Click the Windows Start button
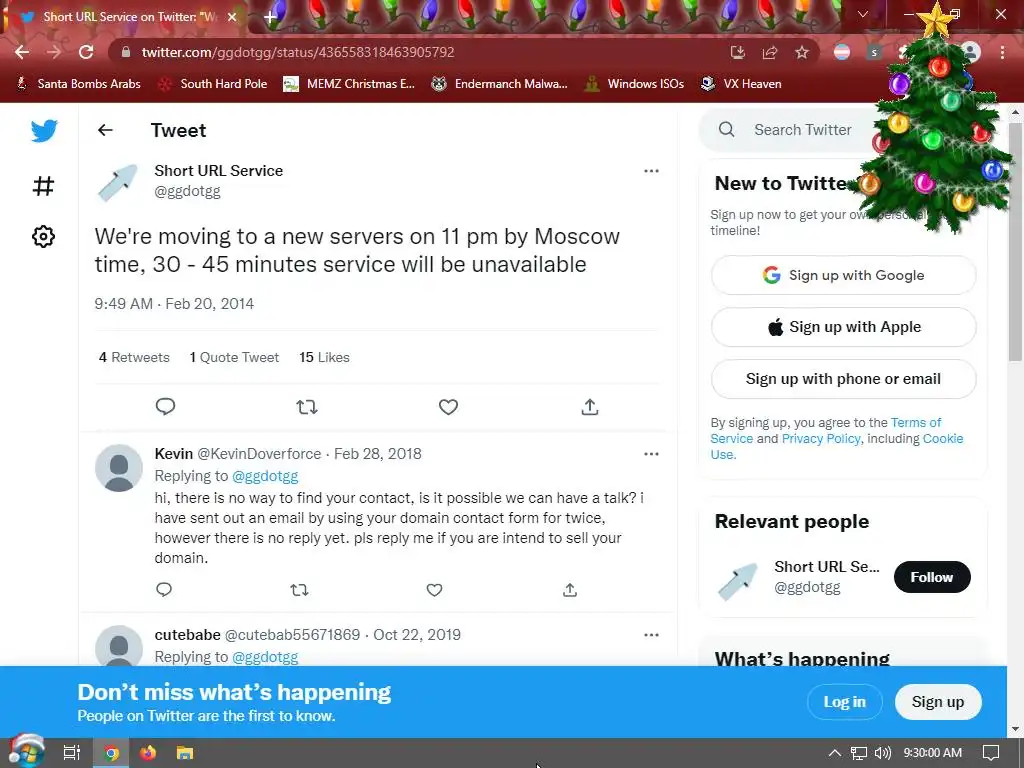 [x=26, y=752]
